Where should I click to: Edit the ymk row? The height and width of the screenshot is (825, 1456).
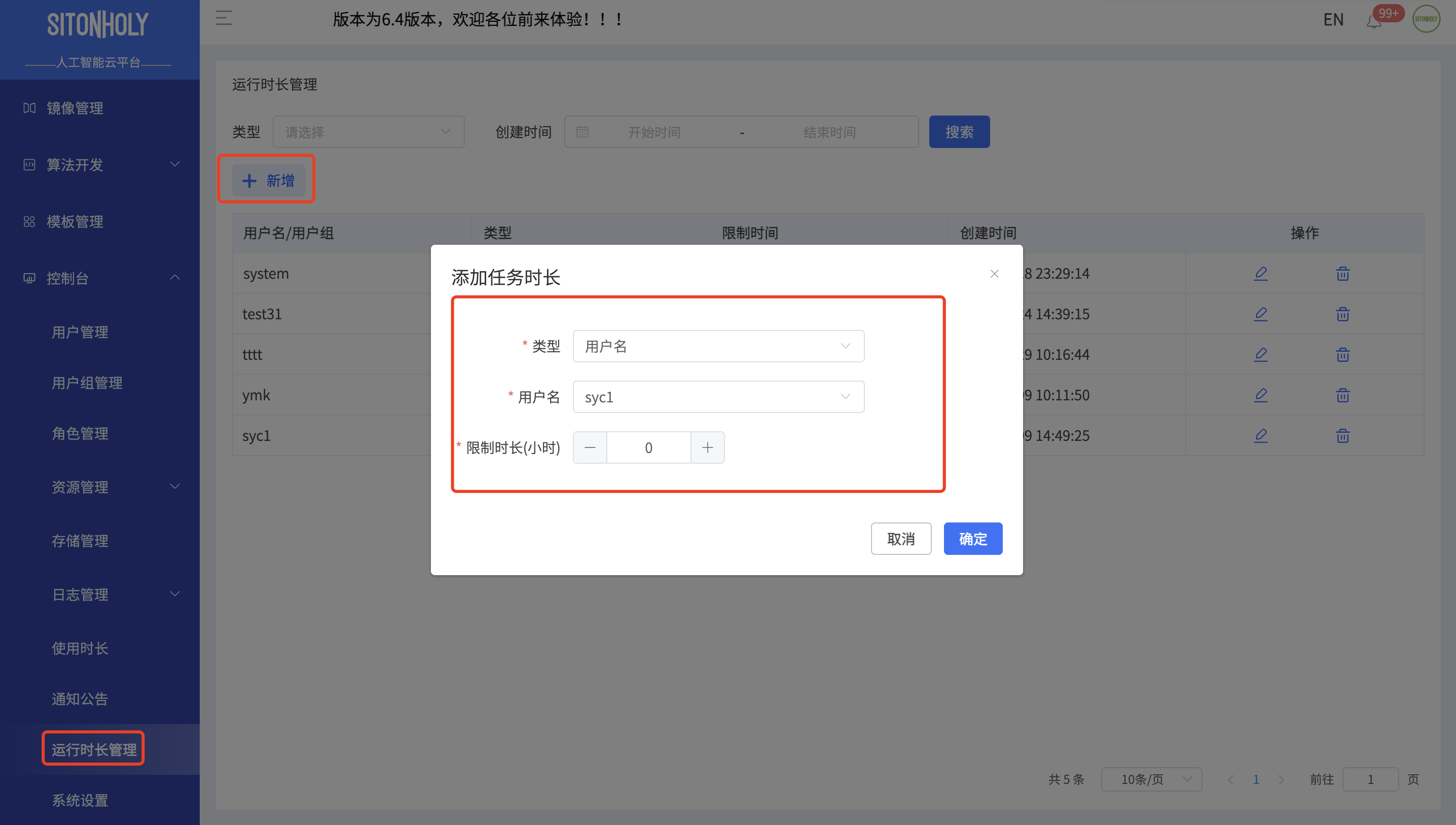(x=1260, y=395)
